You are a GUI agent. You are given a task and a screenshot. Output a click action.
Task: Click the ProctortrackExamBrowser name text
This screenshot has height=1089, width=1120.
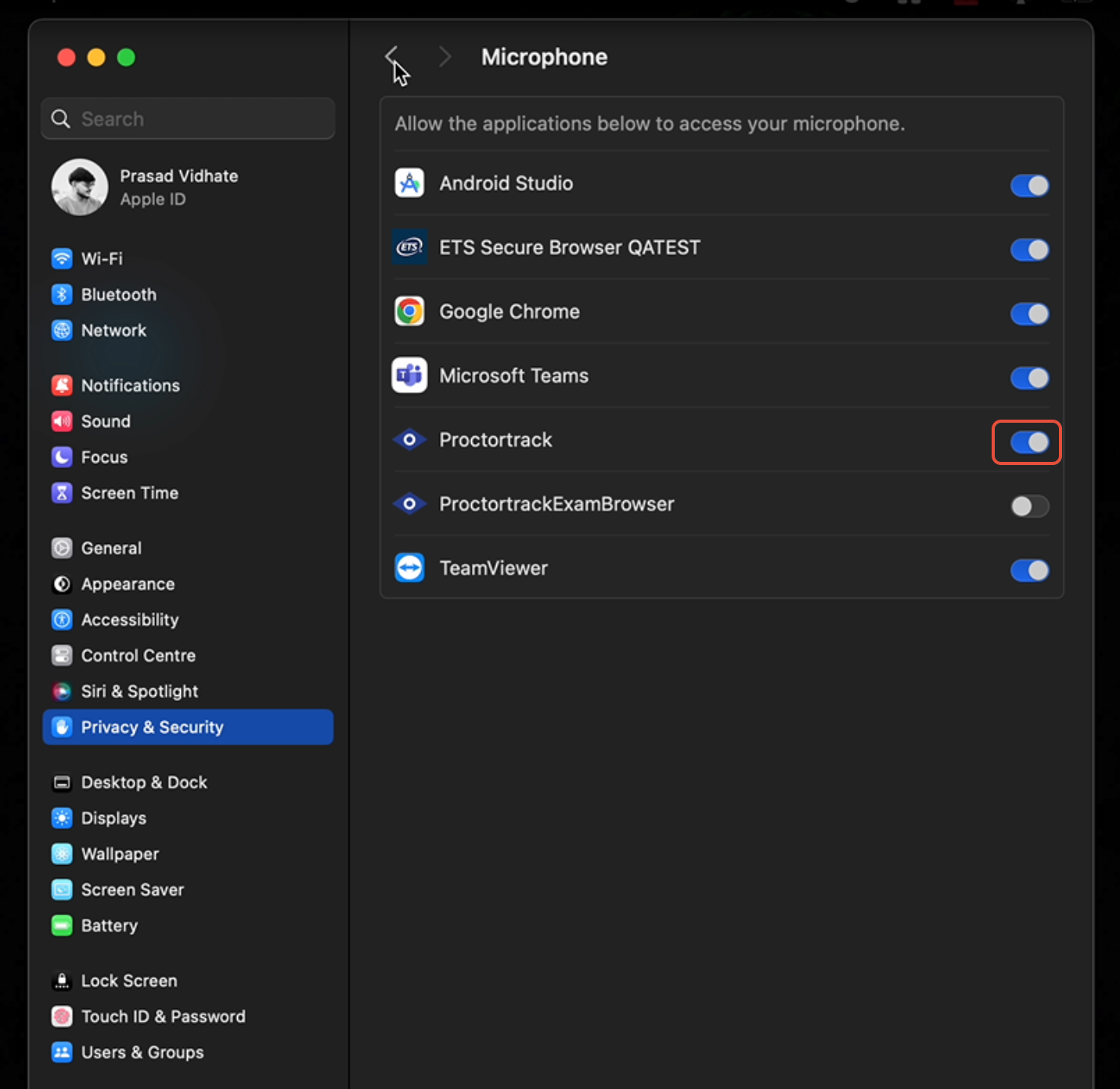556,504
